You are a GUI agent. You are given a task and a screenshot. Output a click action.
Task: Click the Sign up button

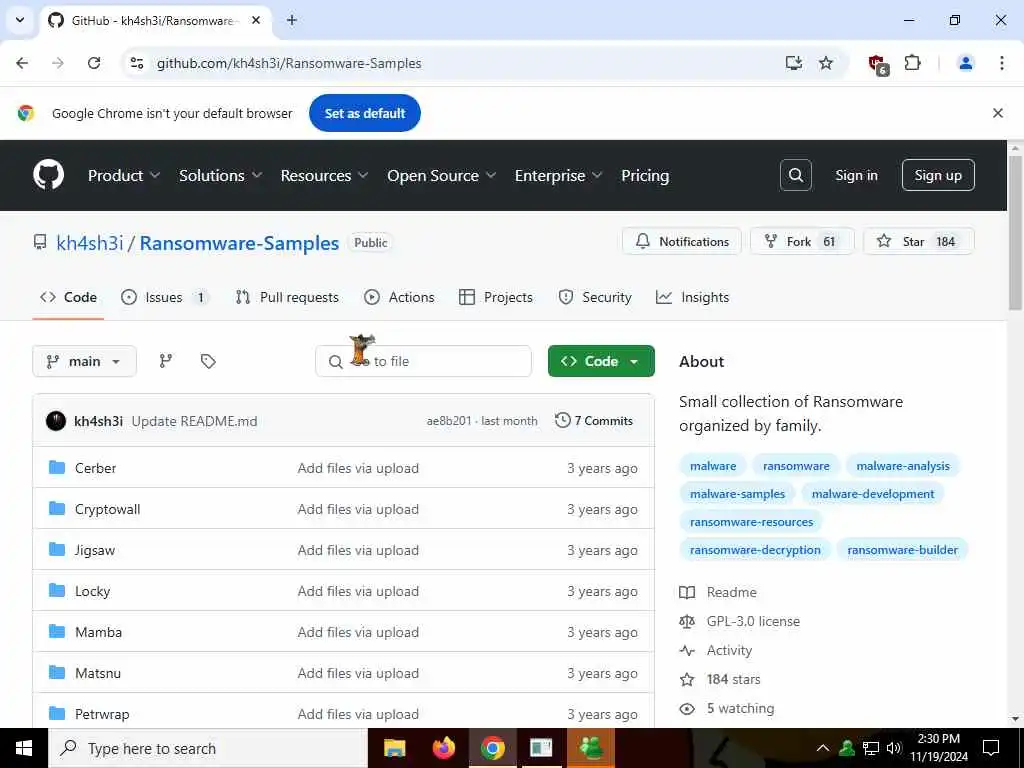(x=938, y=175)
